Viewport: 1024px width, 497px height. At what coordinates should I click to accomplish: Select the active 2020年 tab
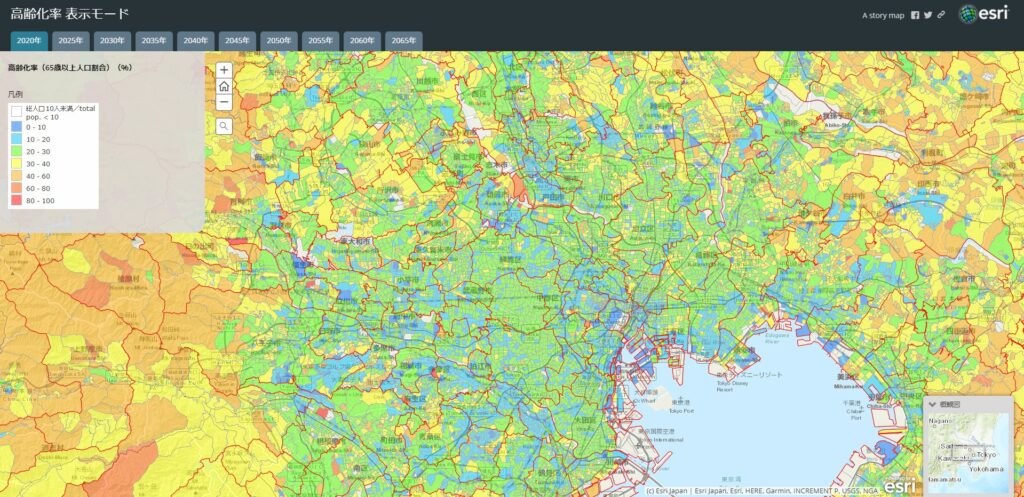click(29, 40)
